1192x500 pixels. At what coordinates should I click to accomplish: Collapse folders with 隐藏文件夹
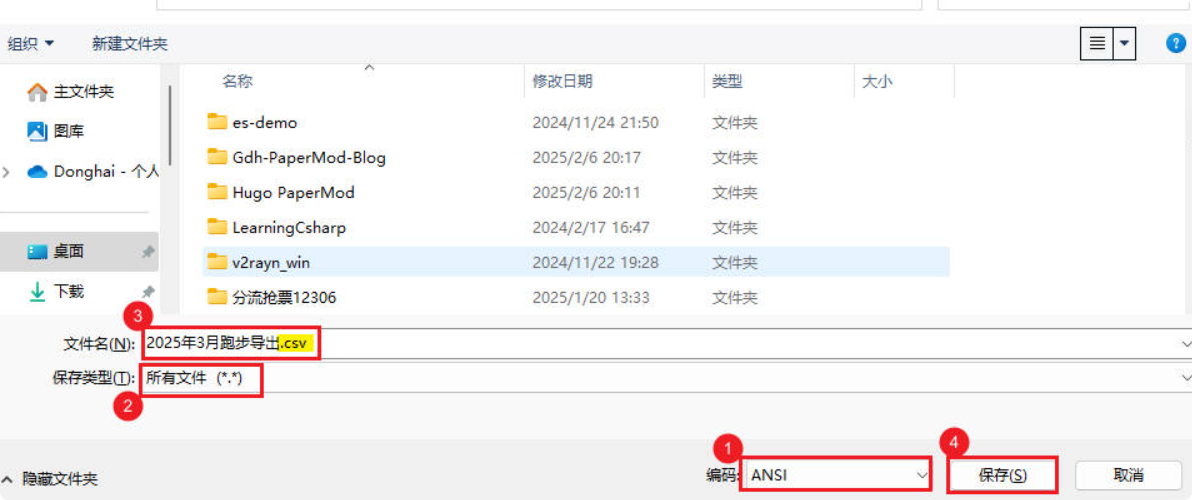point(51,479)
